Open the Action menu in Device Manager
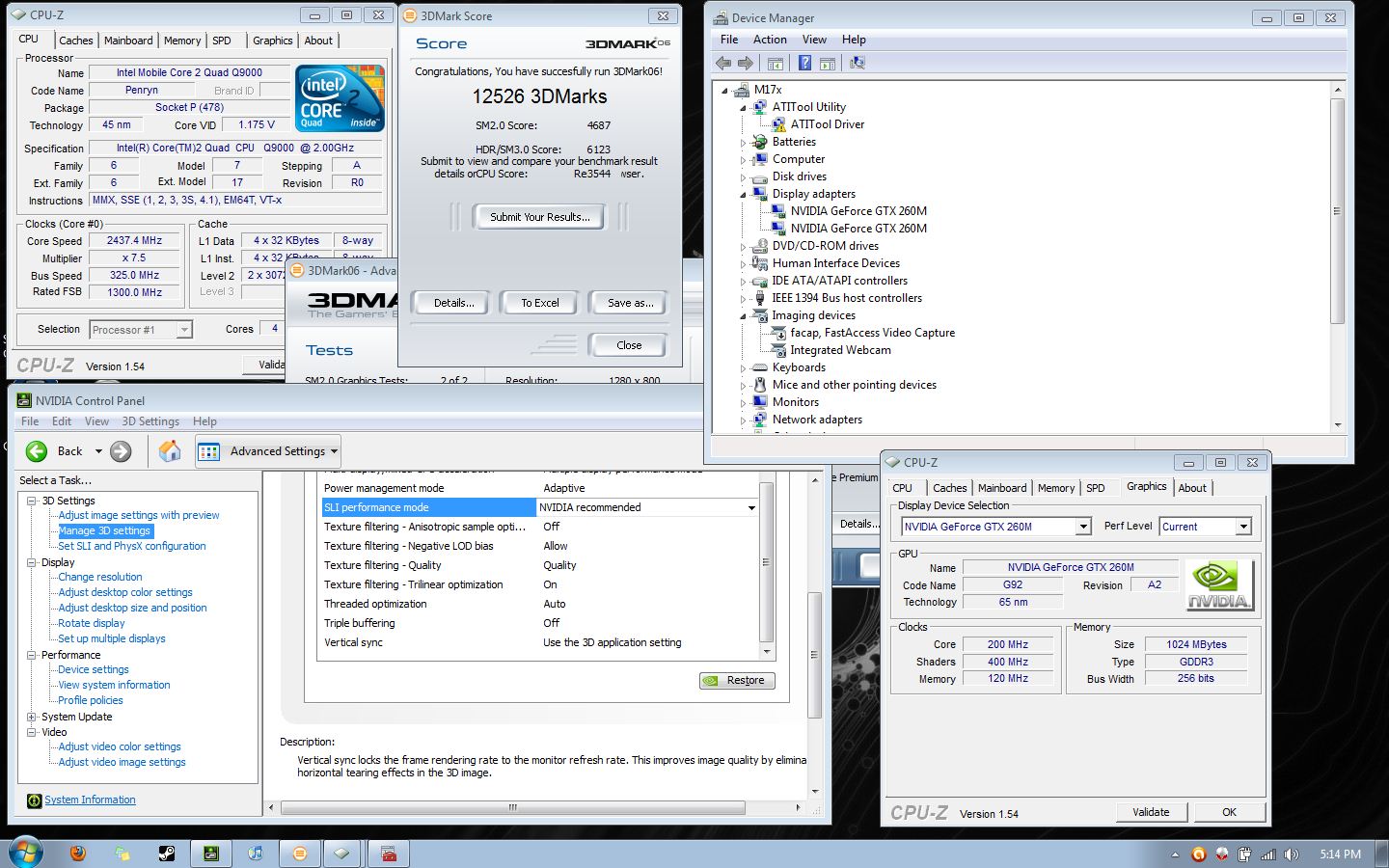Screen dimensions: 1389x868 point(770,40)
